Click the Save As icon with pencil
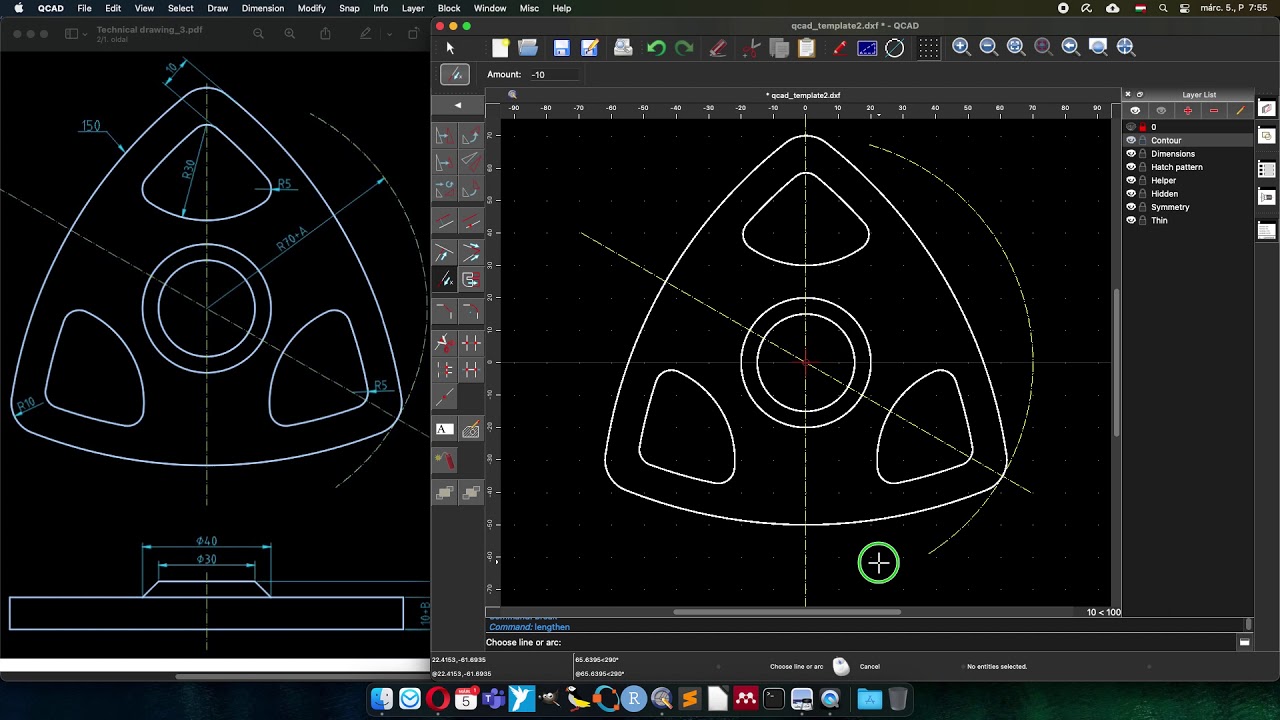Image resolution: width=1280 pixels, height=720 pixels. click(590, 47)
